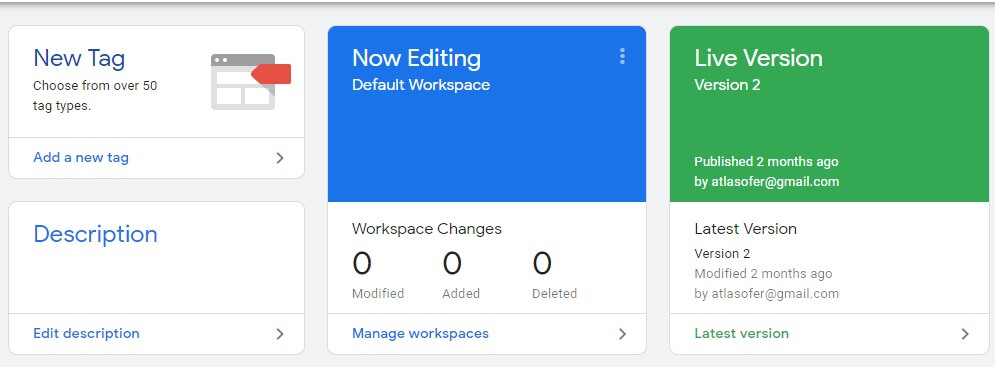
Task: Click the Description card heading
Action: (95, 234)
